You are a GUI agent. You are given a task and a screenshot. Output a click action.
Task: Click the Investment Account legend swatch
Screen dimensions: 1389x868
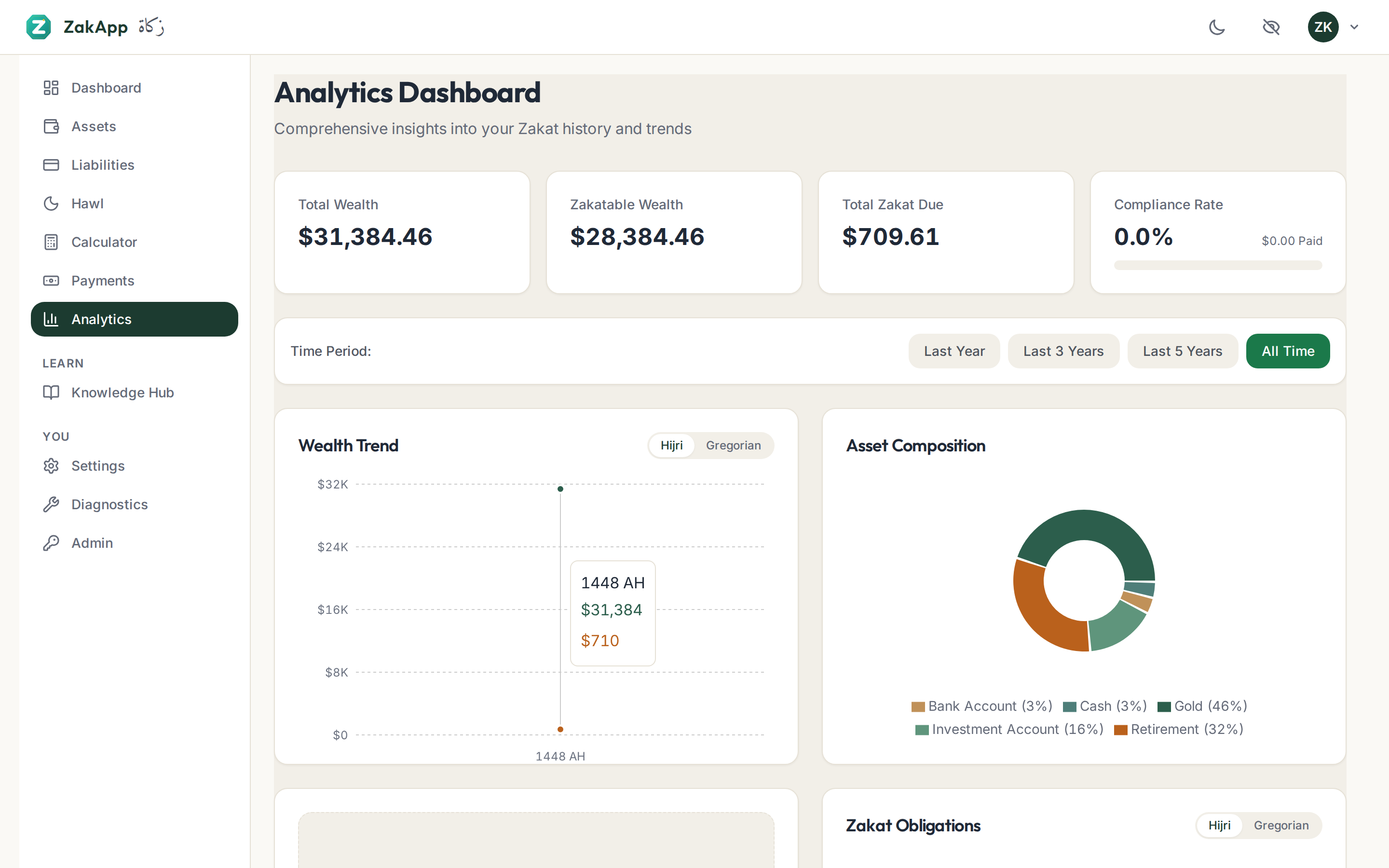922,730
